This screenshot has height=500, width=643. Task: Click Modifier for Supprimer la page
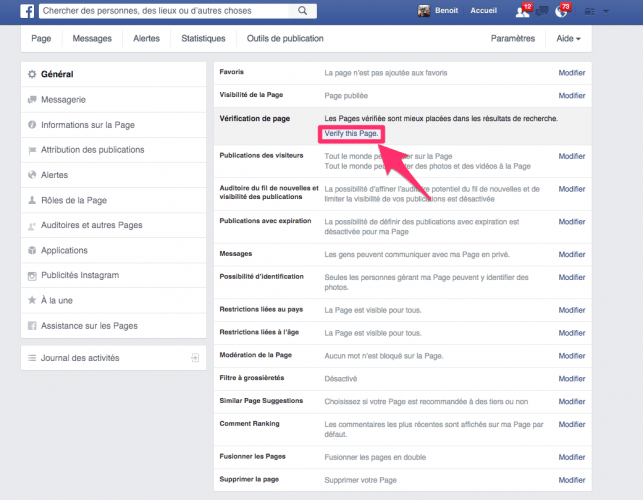(x=572, y=480)
